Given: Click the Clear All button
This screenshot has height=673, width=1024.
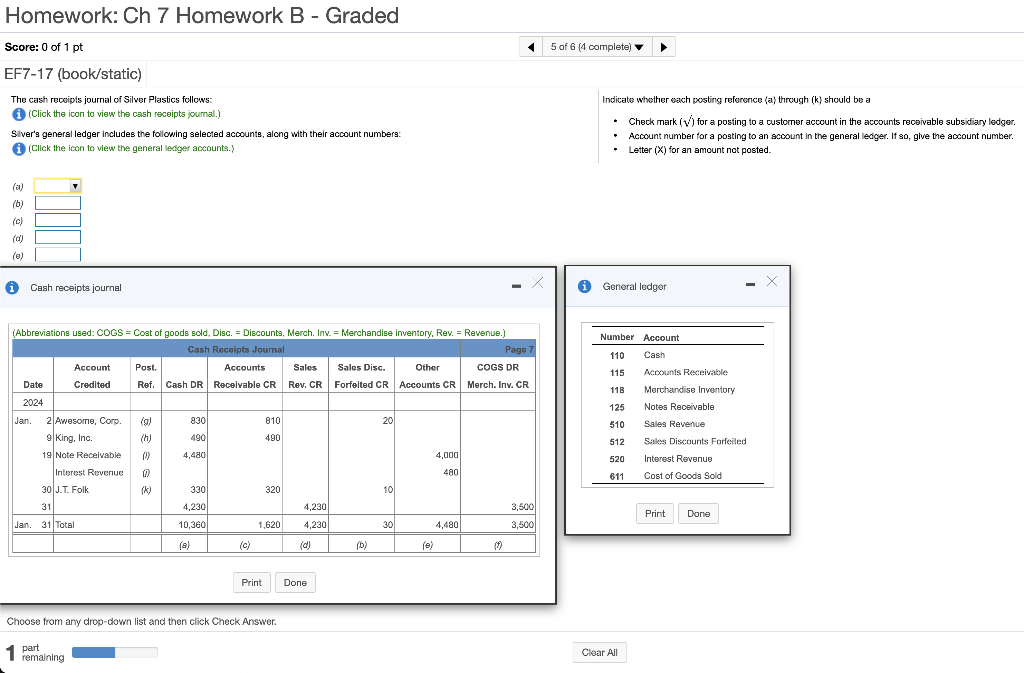Looking at the screenshot, I should pos(599,651).
